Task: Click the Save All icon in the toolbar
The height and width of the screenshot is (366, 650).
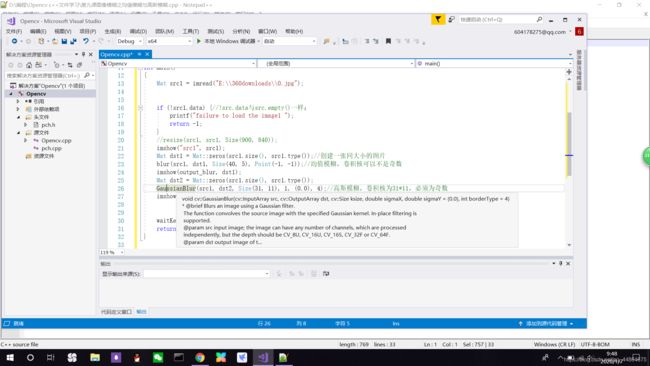Action: (73, 41)
